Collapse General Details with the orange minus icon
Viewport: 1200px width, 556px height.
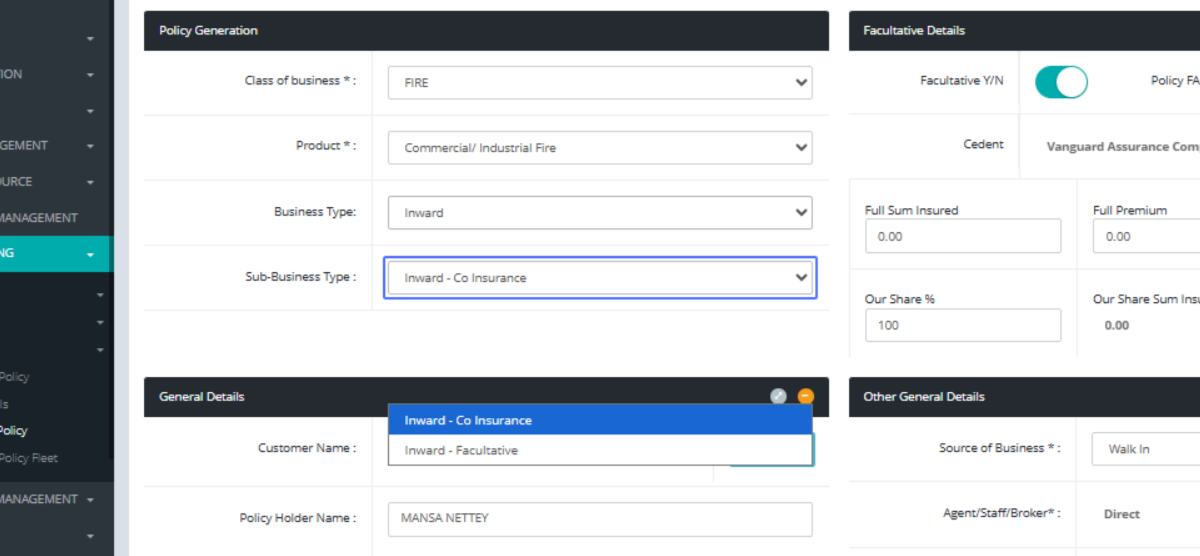[x=805, y=396]
